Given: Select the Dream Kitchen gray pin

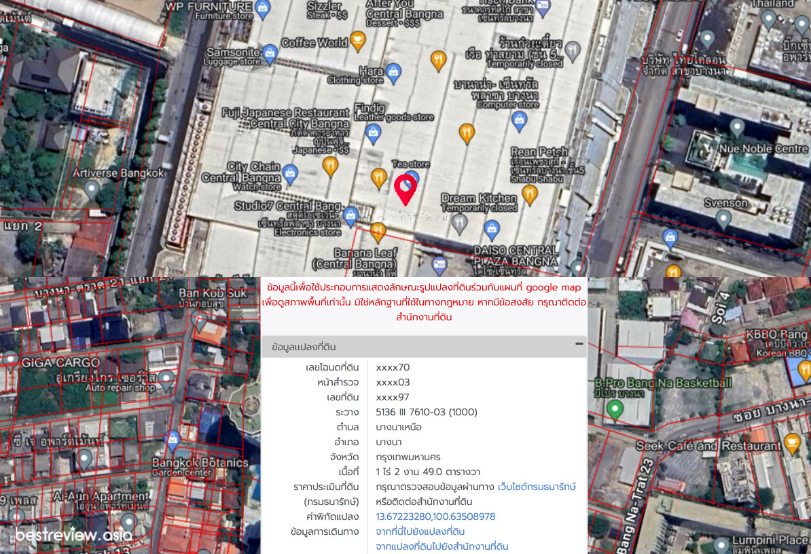Looking at the screenshot, I should (459, 224).
